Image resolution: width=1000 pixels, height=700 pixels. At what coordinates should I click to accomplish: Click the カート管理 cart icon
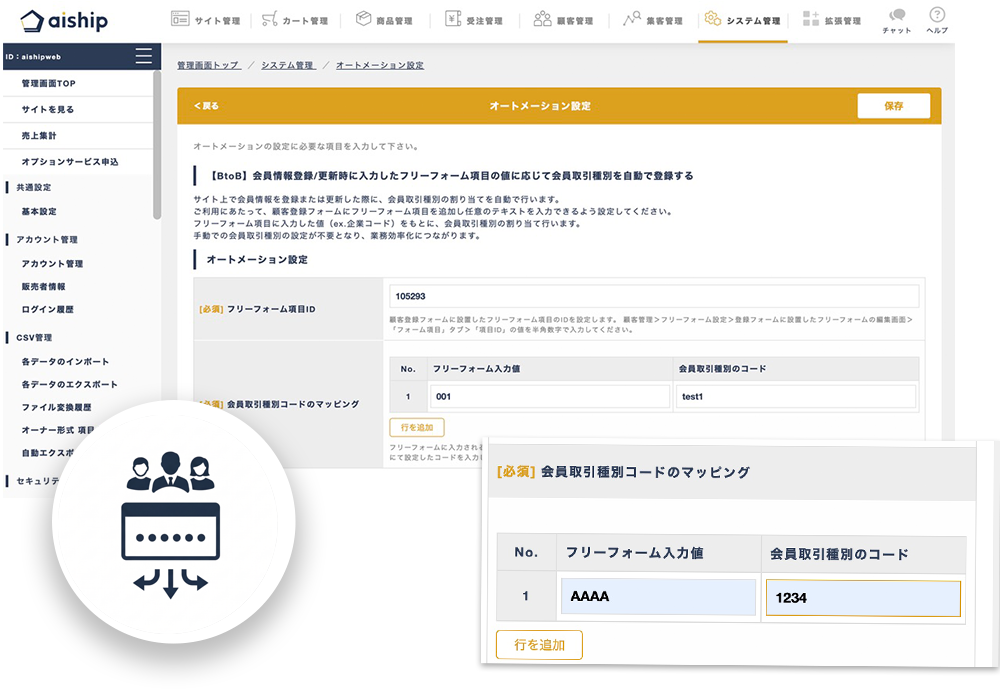click(270, 18)
